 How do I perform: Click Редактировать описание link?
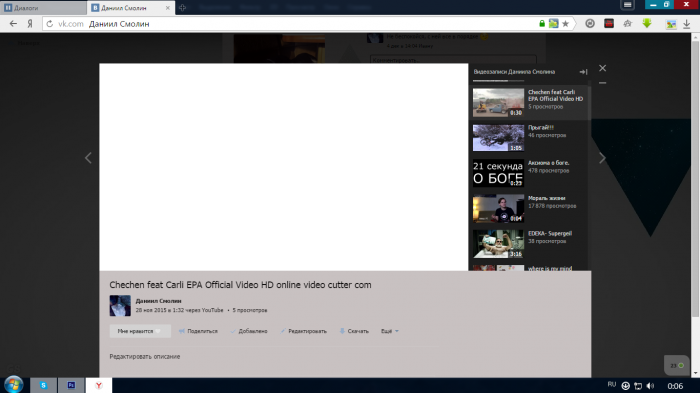[x=145, y=356]
